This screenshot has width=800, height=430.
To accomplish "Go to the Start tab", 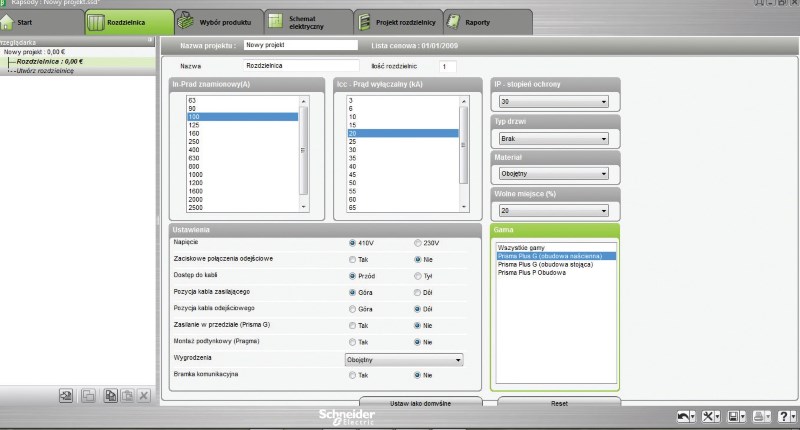I will (x=42, y=22).
